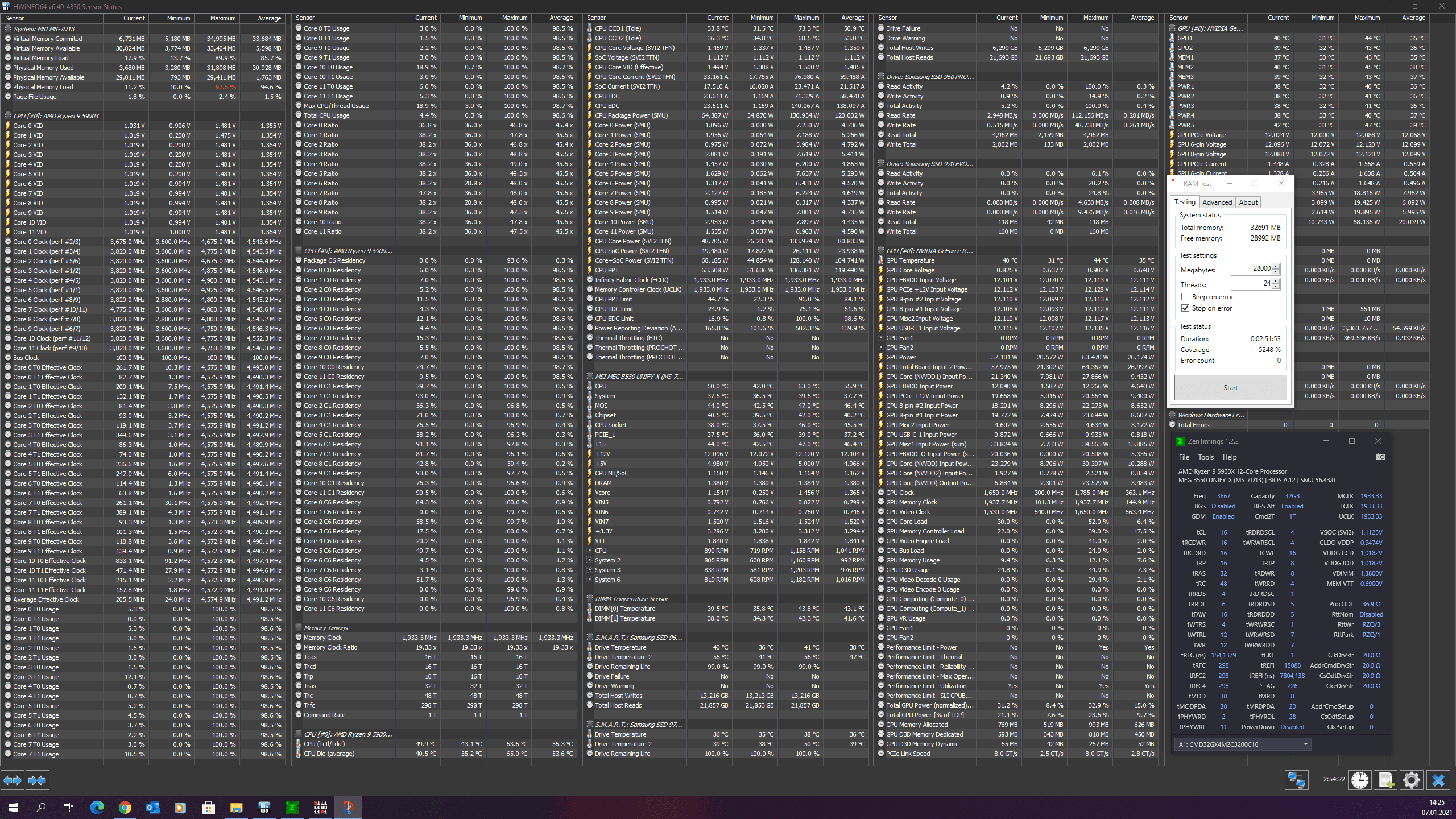Click the expand columns arrows icon
This screenshot has height=819, width=1456.
[13, 780]
